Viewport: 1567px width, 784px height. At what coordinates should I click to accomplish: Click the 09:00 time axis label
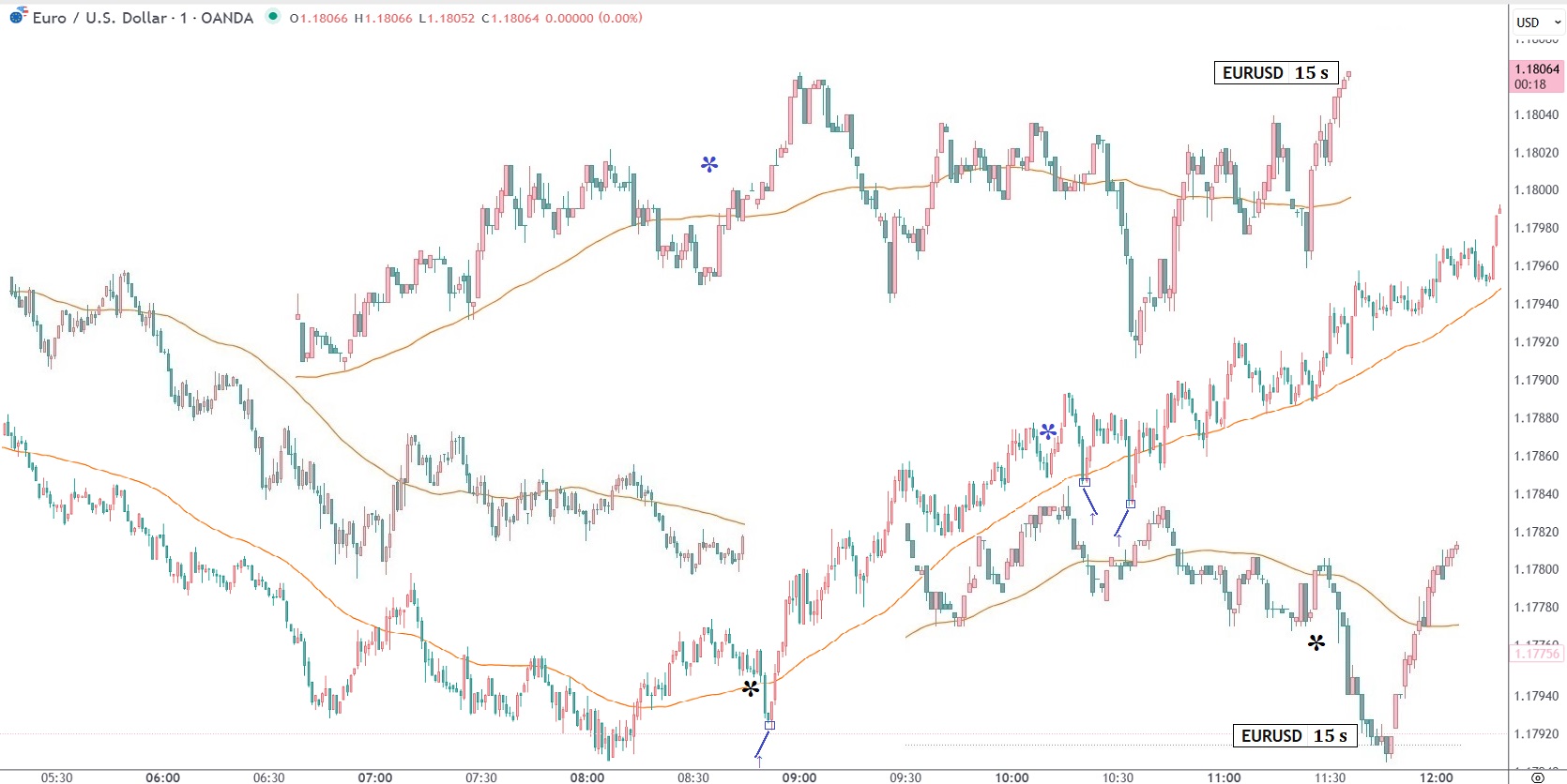(799, 777)
